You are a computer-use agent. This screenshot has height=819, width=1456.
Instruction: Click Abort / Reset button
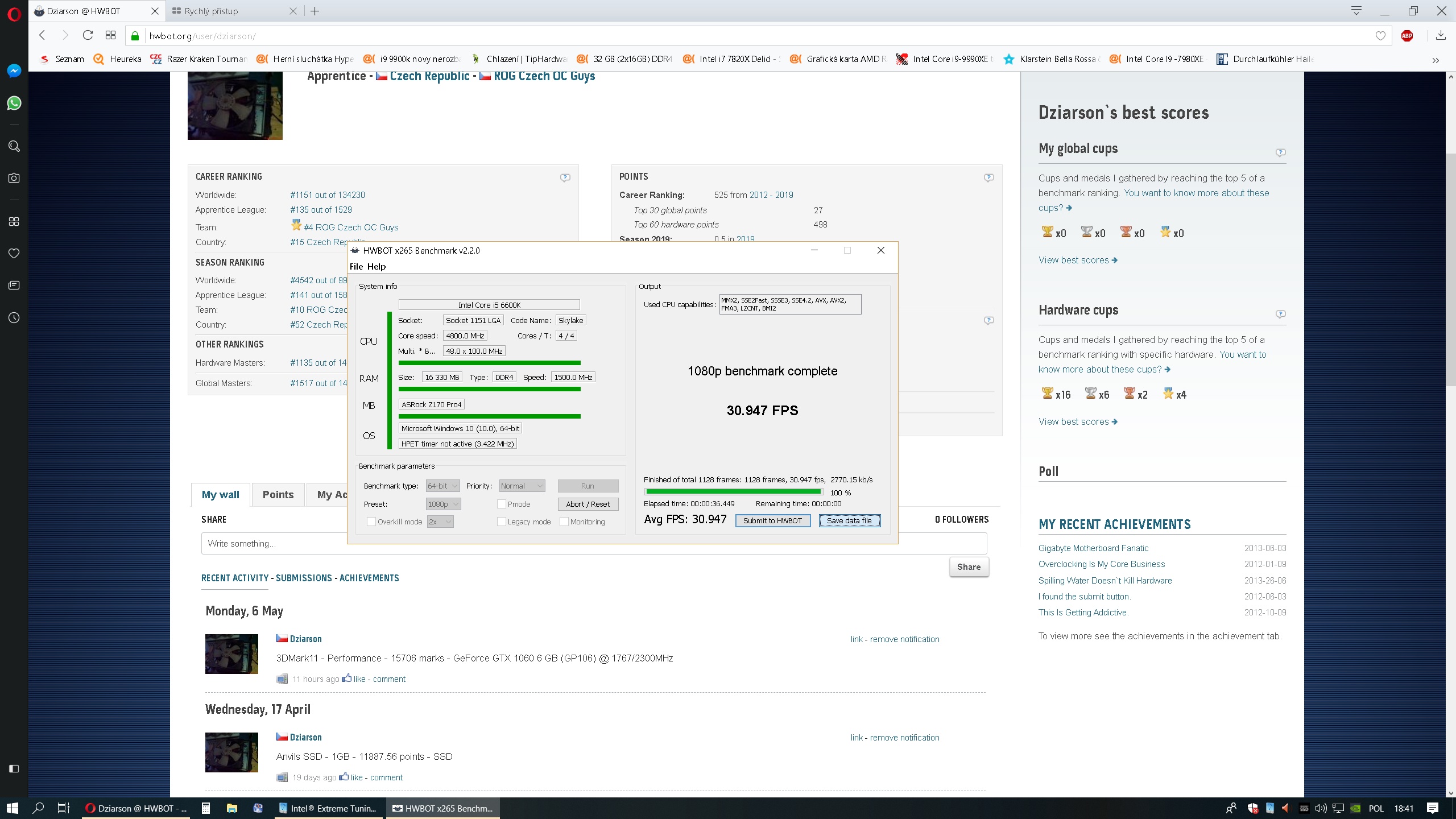point(588,504)
